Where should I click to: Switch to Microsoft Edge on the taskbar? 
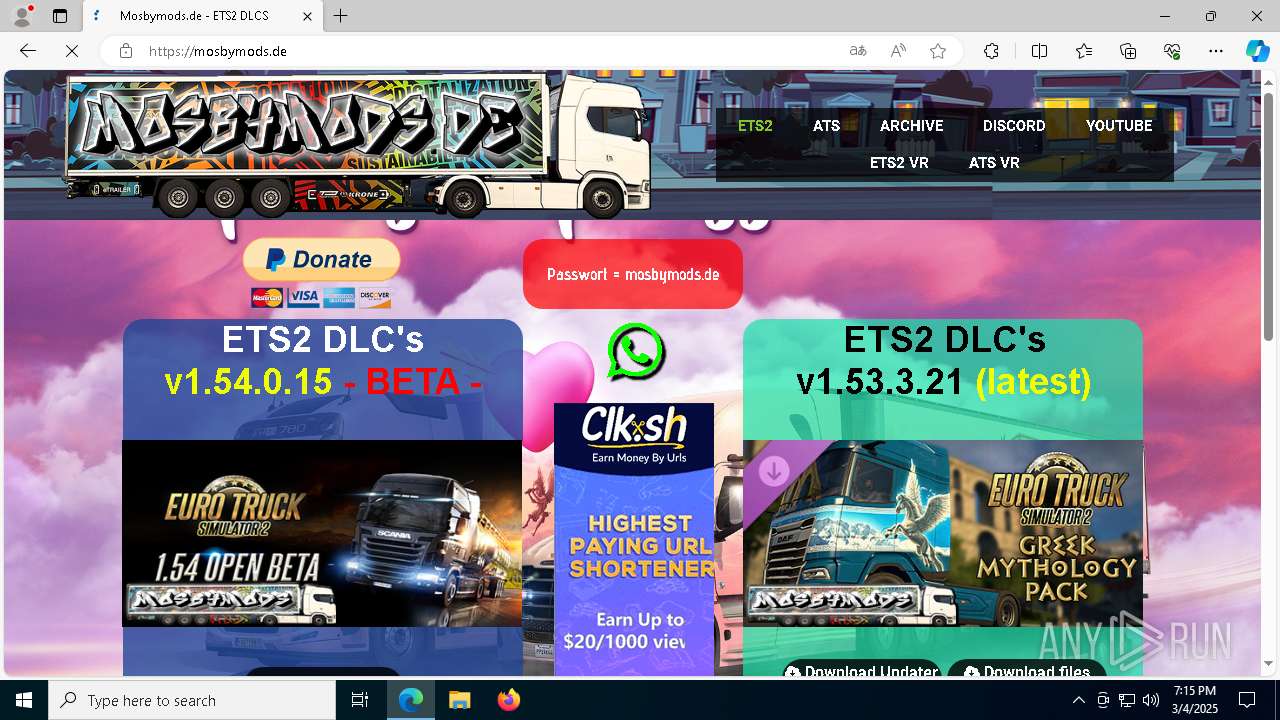click(411, 700)
